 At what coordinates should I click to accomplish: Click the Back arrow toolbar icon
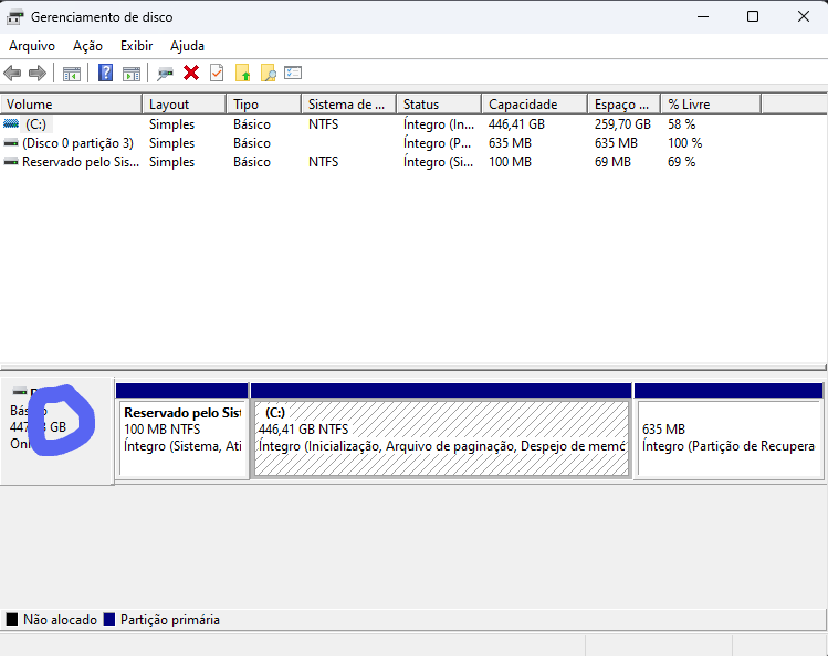[12, 73]
